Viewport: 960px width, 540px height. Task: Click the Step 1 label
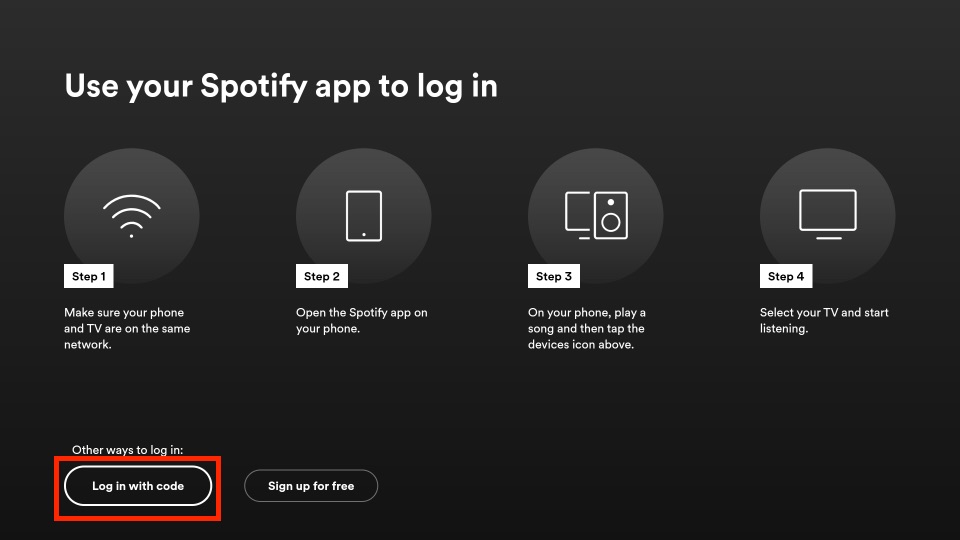pyautogui.click(x=89, y=276)
